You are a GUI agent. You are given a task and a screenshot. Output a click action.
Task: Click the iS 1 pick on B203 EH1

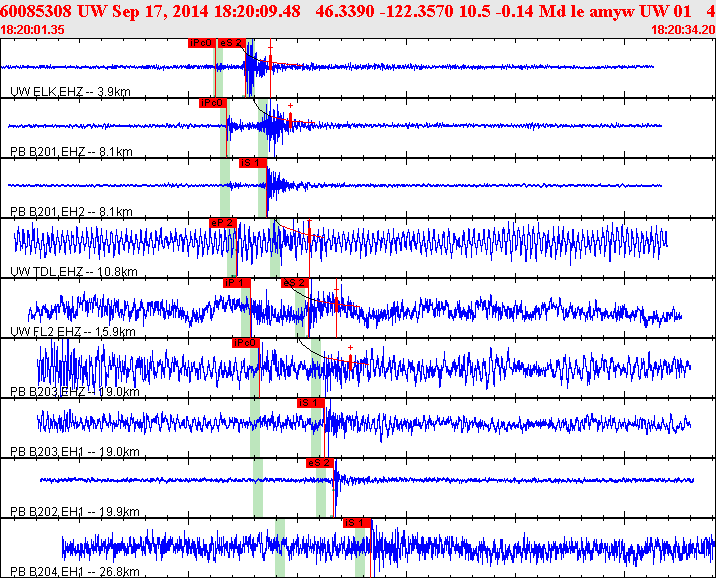[311, 402]
